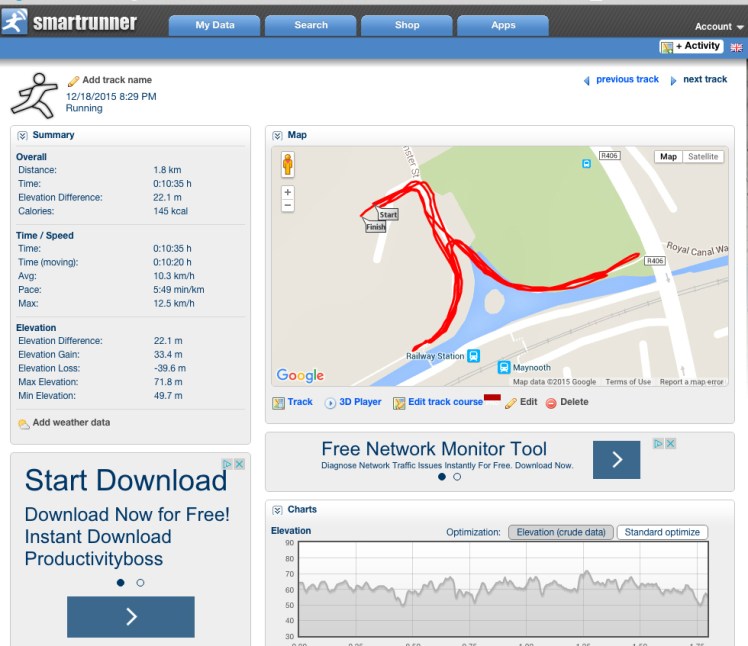This screenshot has width=748, height=646.
Task: Click Add weather data link
Action: coord(71,422)
